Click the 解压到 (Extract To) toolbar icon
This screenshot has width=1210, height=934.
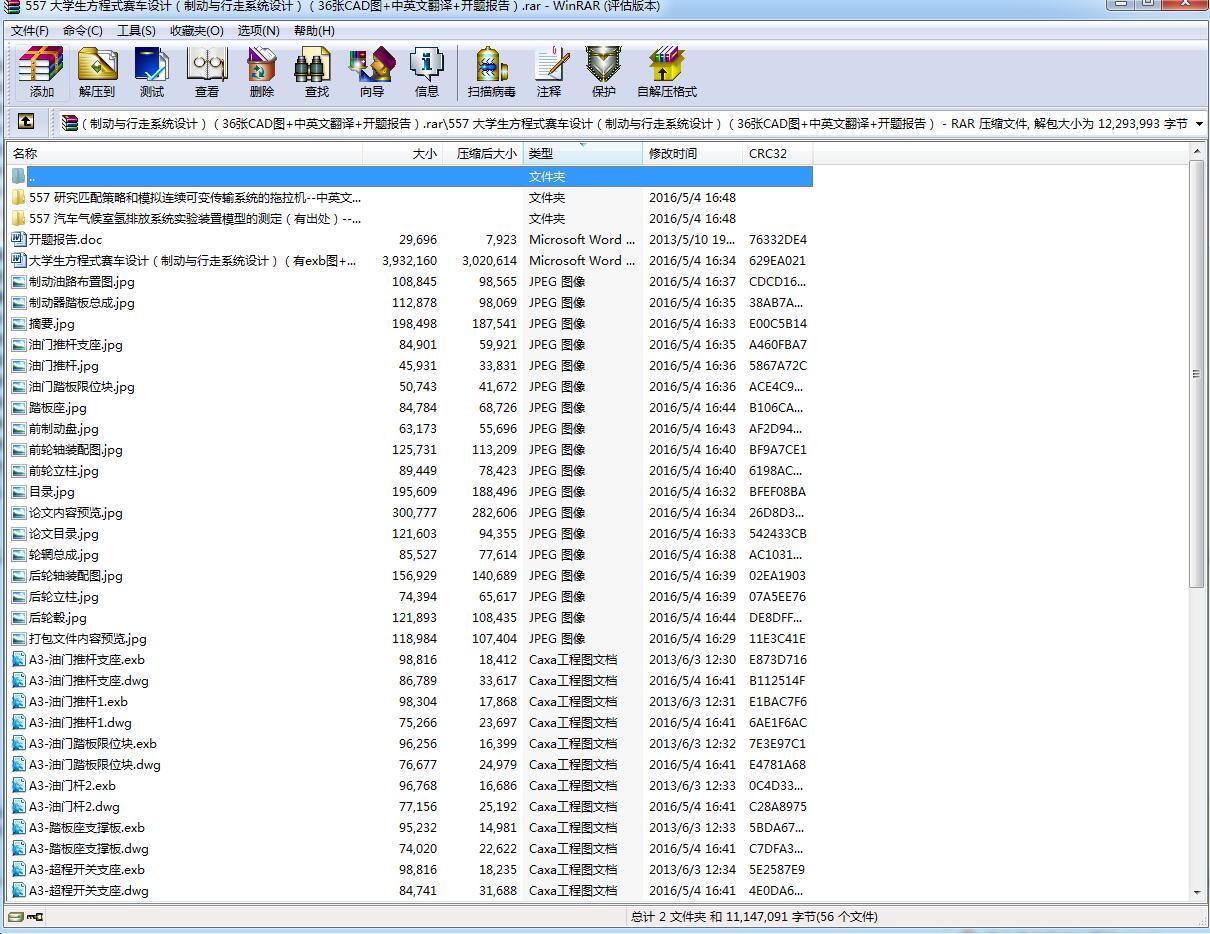point(97,65)
